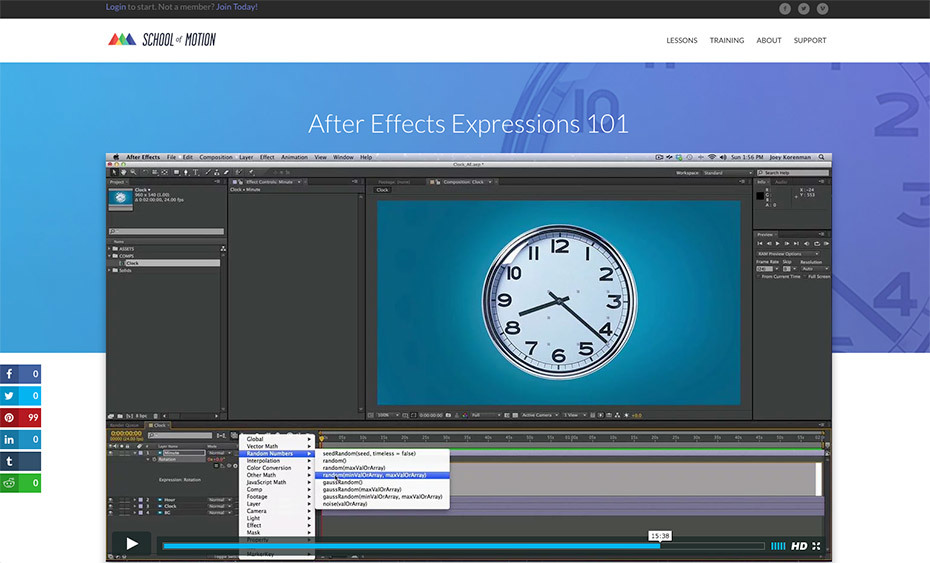Open the Composition menu
Viewport: 930px width, 563px height.
(x=216, y=157)
